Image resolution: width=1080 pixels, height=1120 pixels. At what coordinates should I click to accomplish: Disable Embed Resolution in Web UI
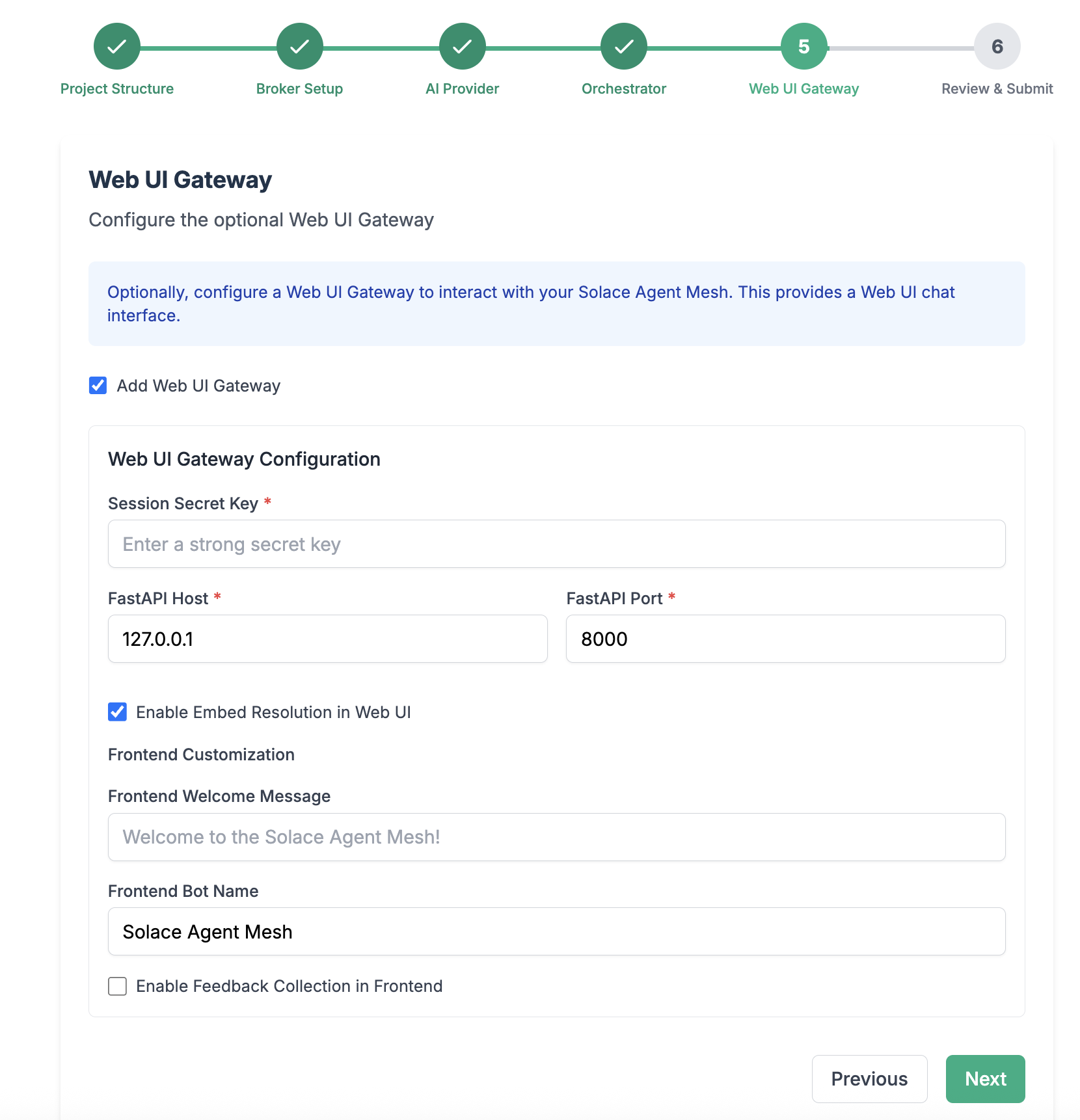pyautogui.click(x=118, y=712)
